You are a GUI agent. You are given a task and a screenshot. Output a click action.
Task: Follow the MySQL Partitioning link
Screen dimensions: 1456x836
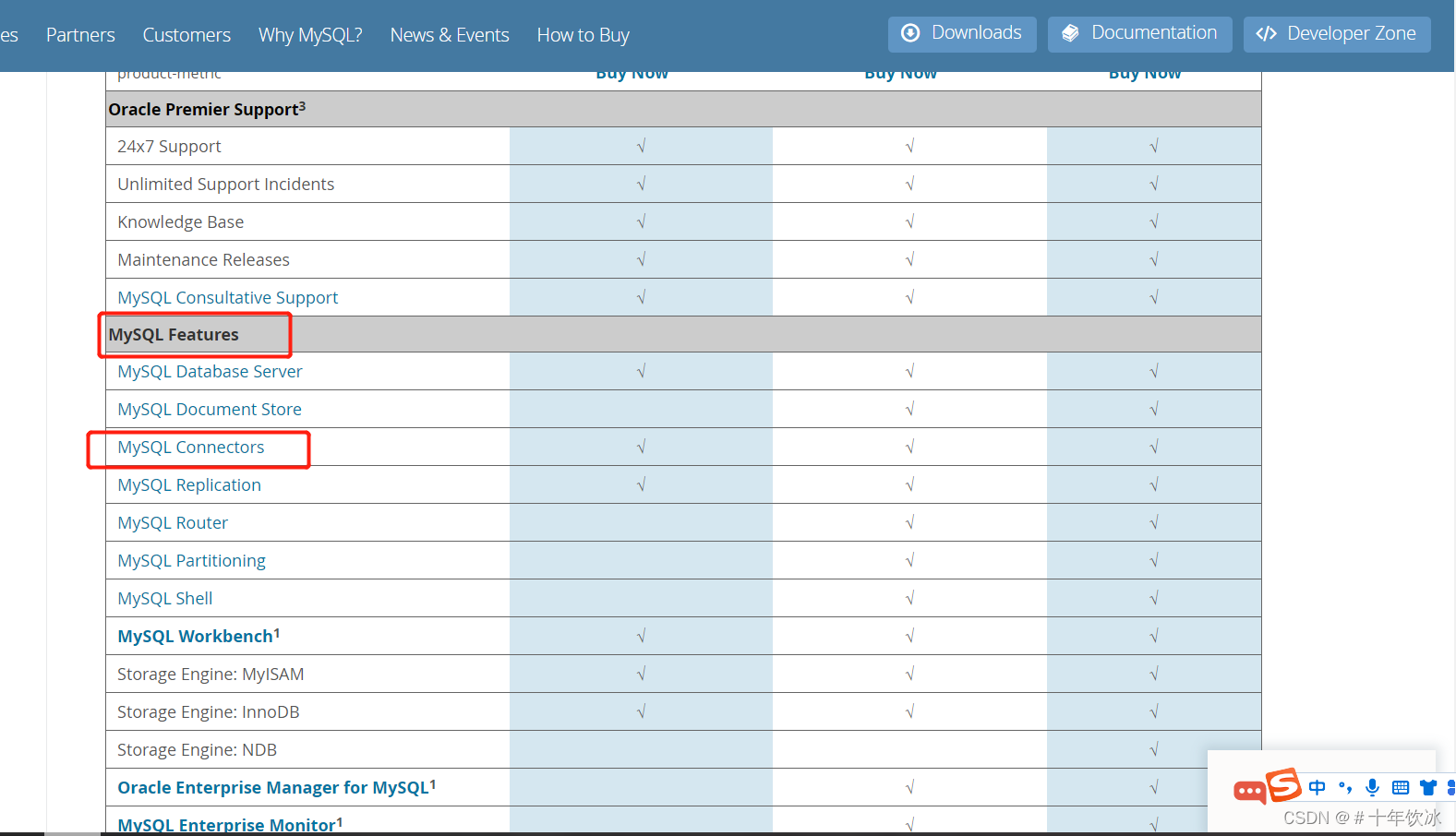click(191, 560)
